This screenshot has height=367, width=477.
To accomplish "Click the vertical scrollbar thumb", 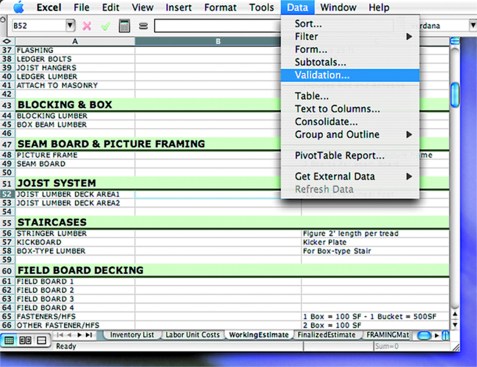I will coord(455,95).
